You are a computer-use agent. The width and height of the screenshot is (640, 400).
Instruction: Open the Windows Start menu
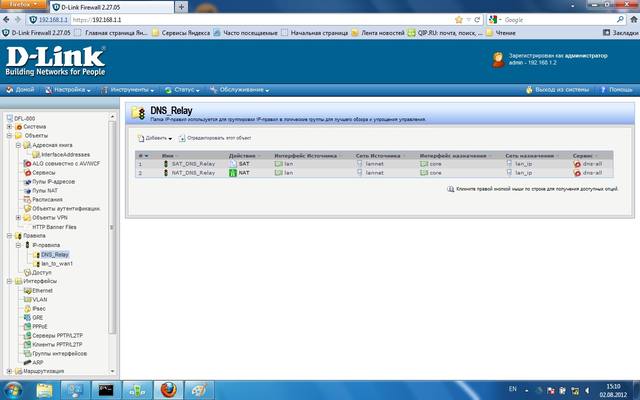pos(13,391)
